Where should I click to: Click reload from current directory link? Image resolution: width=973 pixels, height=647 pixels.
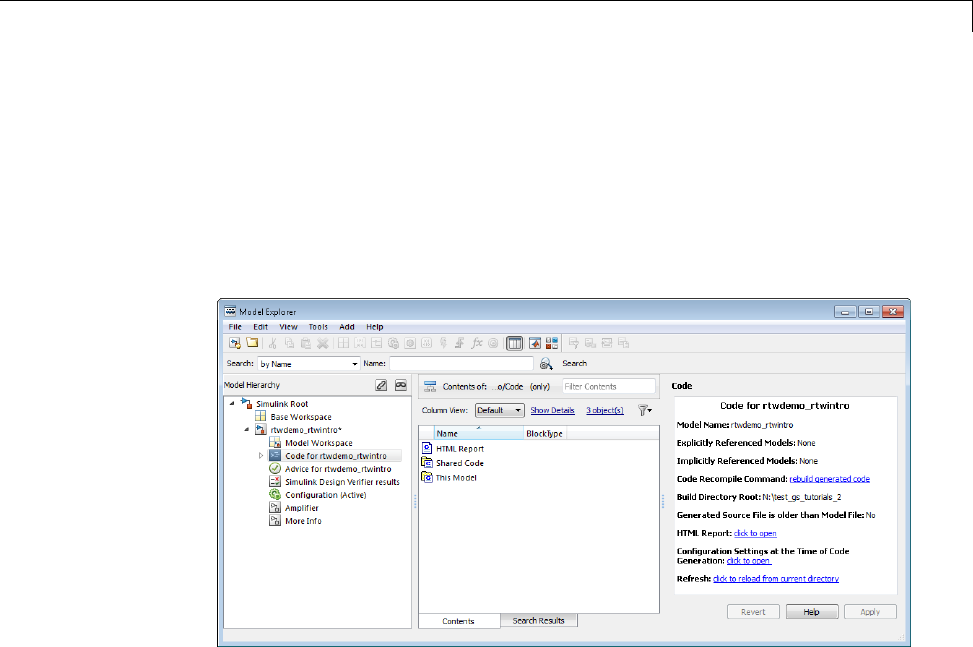[776, 578]
